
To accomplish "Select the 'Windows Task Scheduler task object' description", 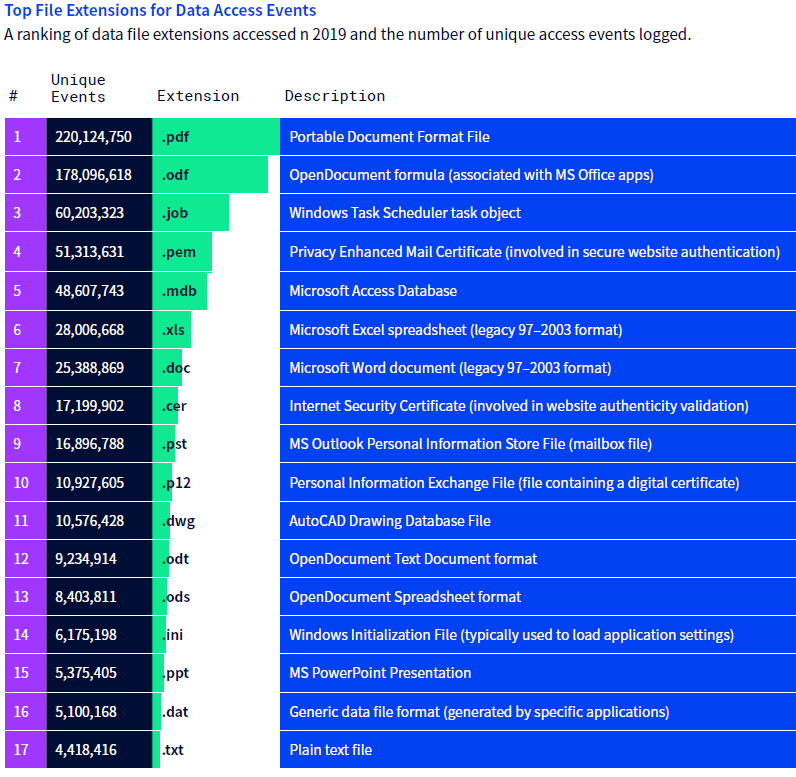I will click(405, 213).
